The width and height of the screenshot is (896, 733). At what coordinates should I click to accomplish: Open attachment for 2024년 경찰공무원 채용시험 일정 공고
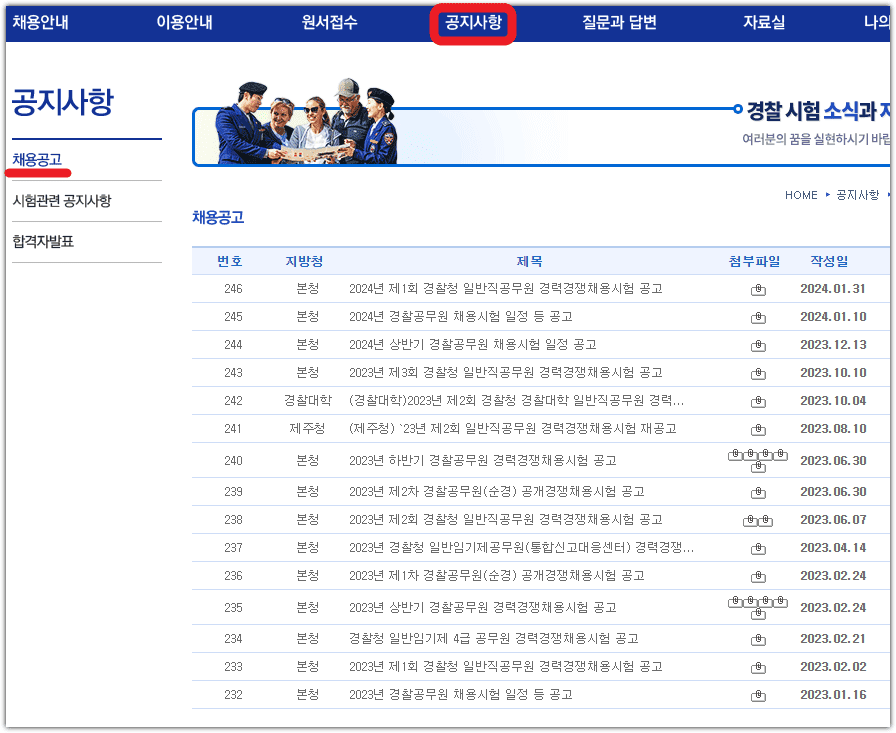(x=760, y=317)
